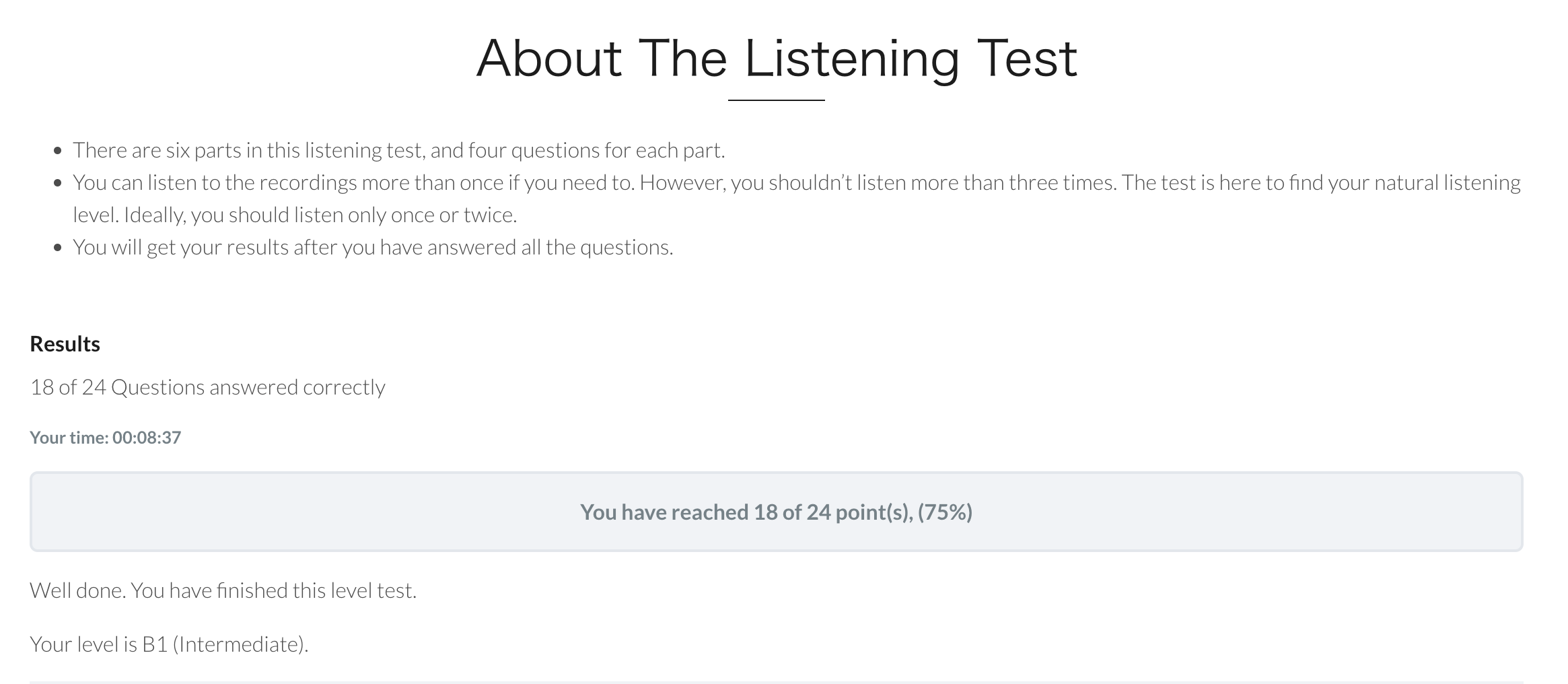
Task: Click "The test is here to find" sentence
Action: (x=1319, y=182)
